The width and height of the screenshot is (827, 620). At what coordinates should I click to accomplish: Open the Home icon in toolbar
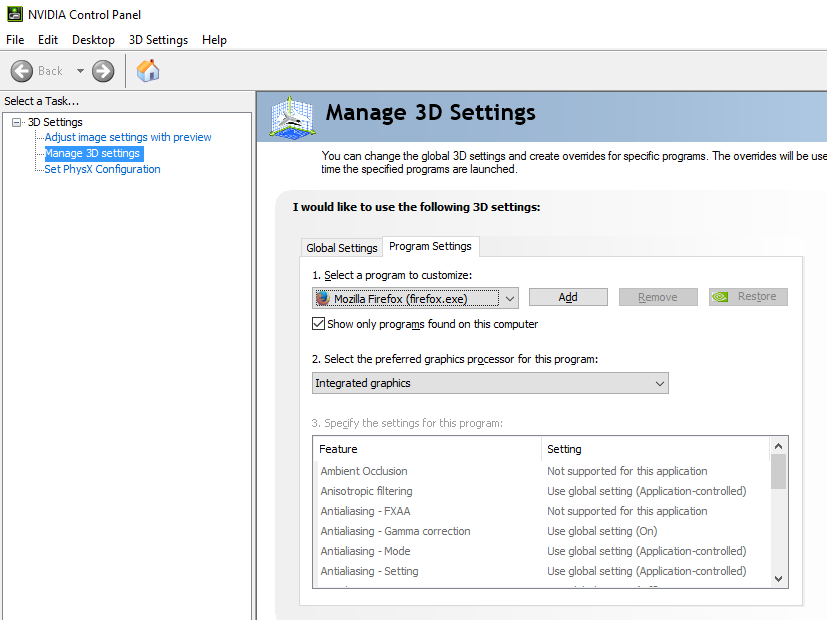coord(148,71)
